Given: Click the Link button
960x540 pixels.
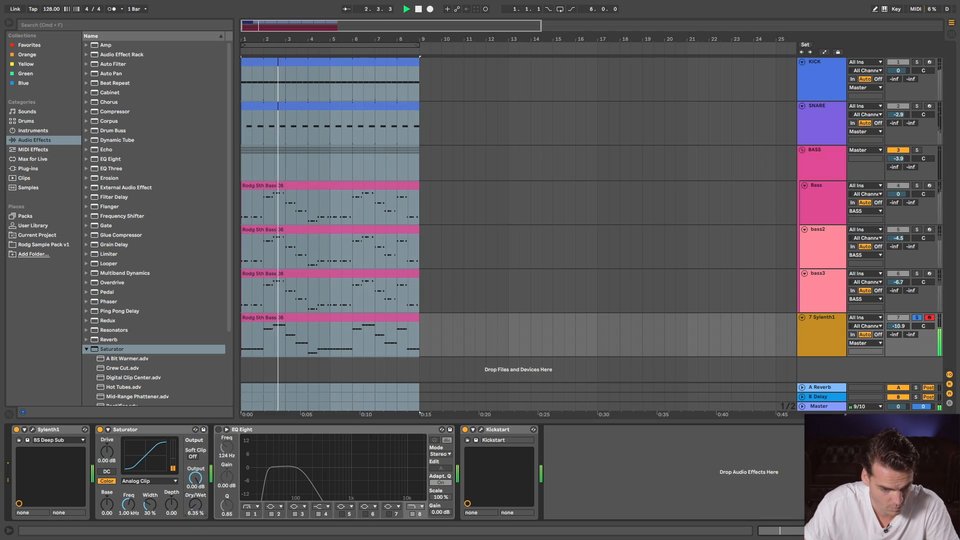Looking at the screenshot, I should (x=15, y=9).
